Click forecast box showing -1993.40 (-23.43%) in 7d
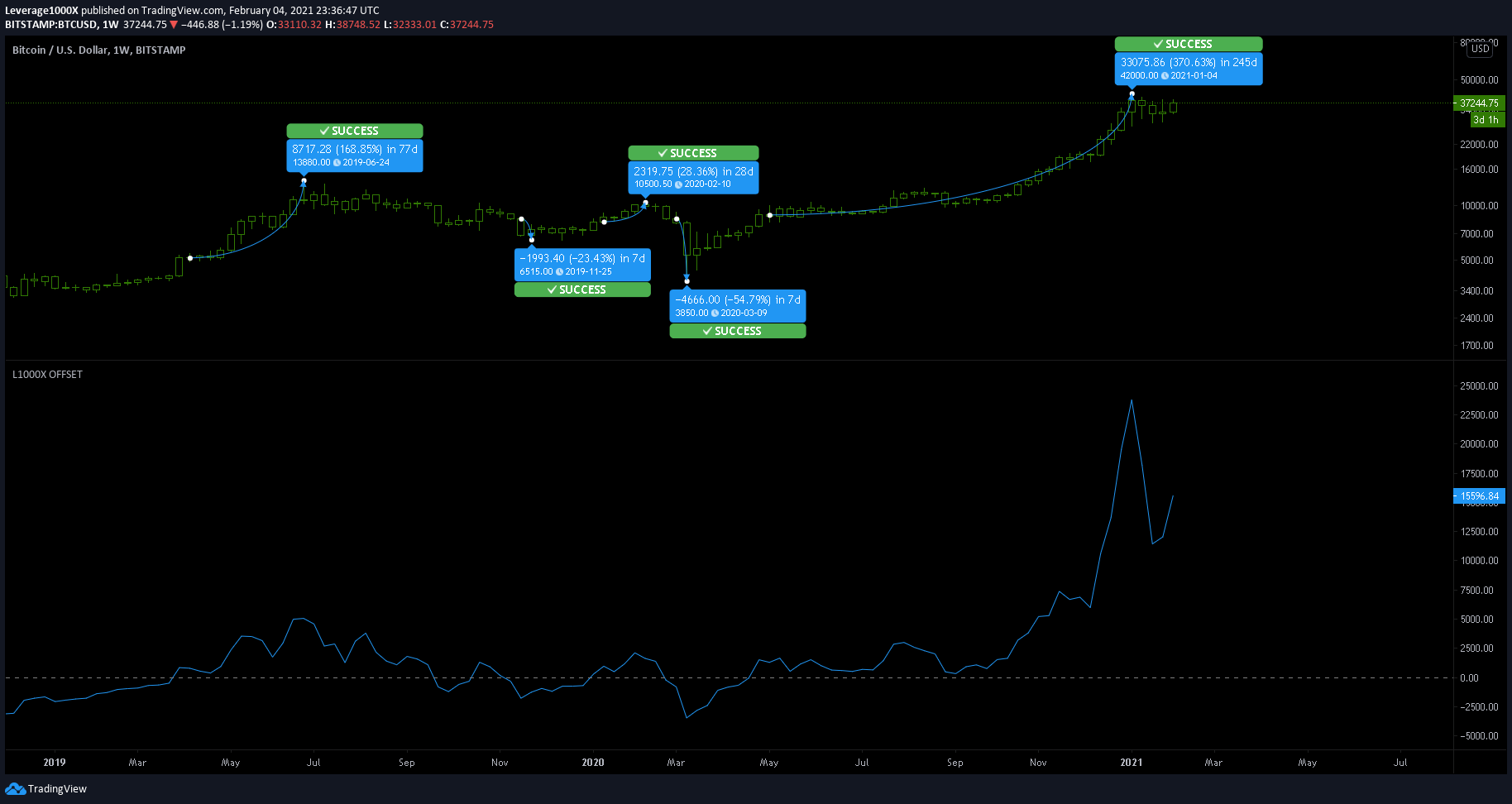The height and width of the screenshot is (804, 1512). [582, 265]
